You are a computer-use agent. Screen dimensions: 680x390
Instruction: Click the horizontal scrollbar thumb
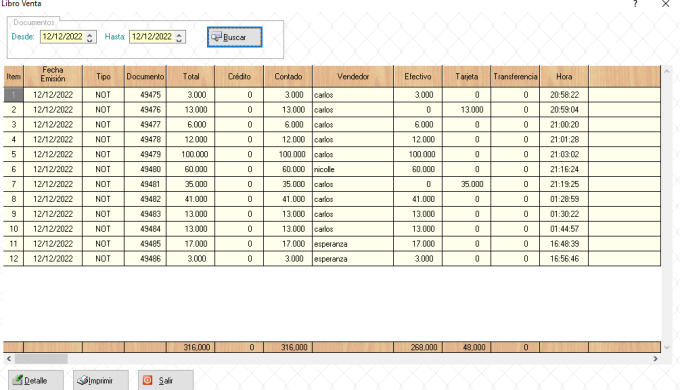click(x=41, y=359)
